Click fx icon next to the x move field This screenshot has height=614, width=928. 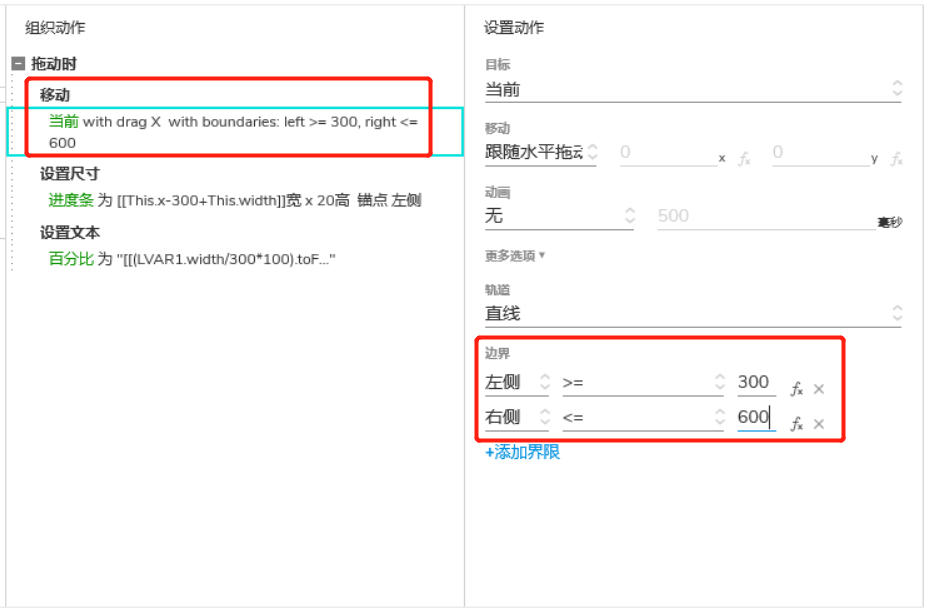point(745,159)
